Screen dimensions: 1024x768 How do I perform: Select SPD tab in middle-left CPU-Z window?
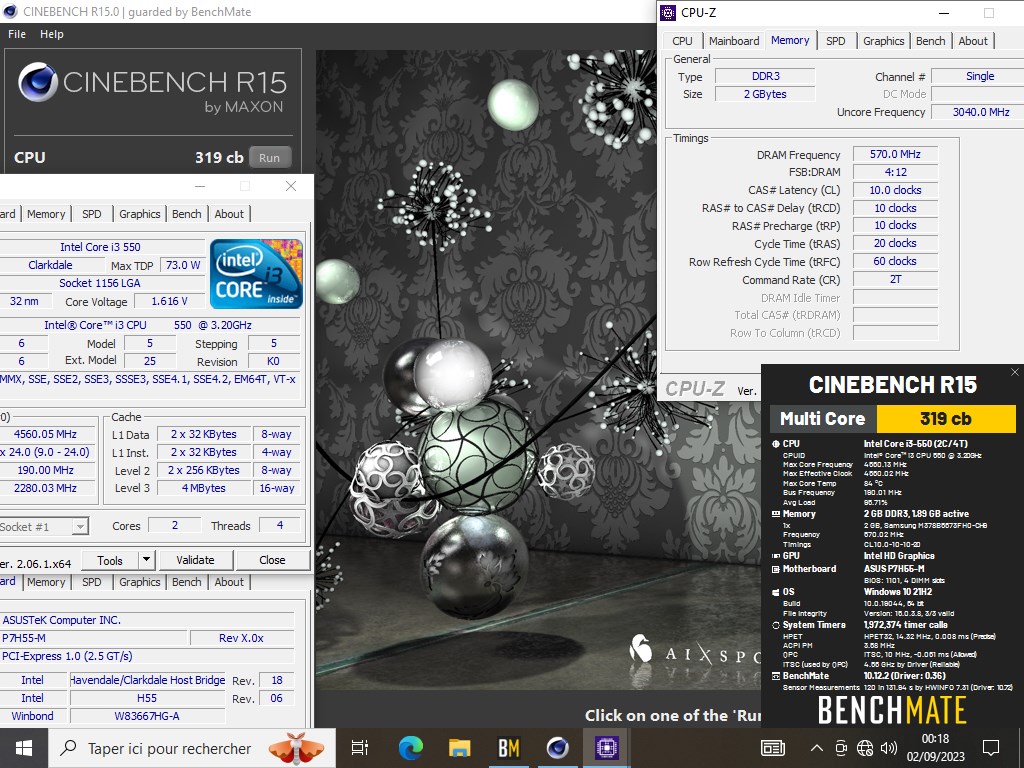(x=91, y=214)
